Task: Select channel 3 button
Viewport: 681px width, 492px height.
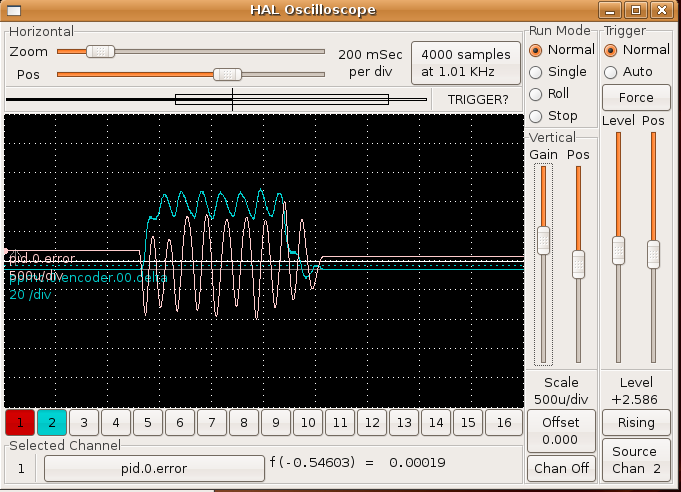Action: [84, 423]
